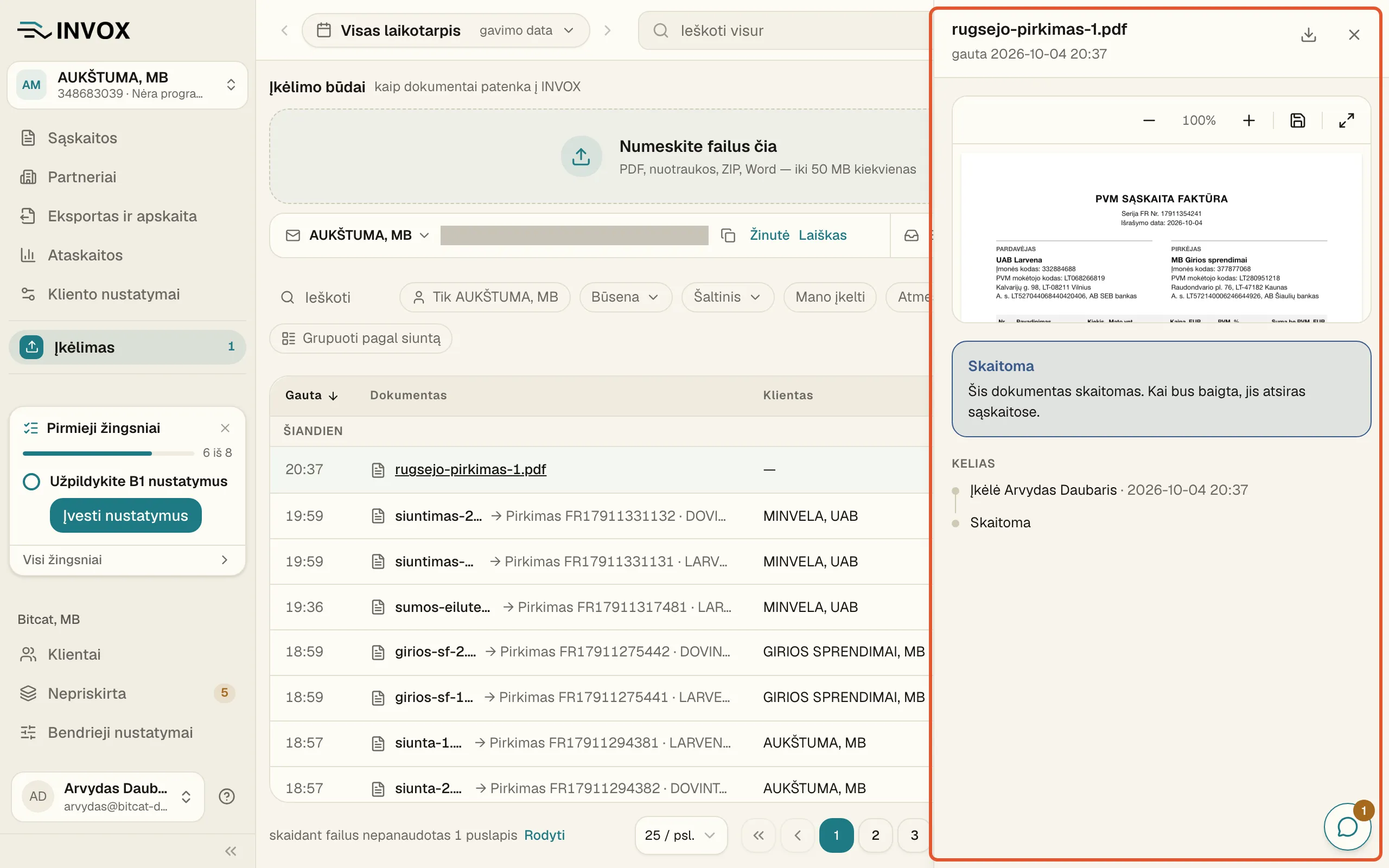Click the save icon in the preview toolbar
The width and height of the screenshot is (1389, 868).
click(1298, 120)
